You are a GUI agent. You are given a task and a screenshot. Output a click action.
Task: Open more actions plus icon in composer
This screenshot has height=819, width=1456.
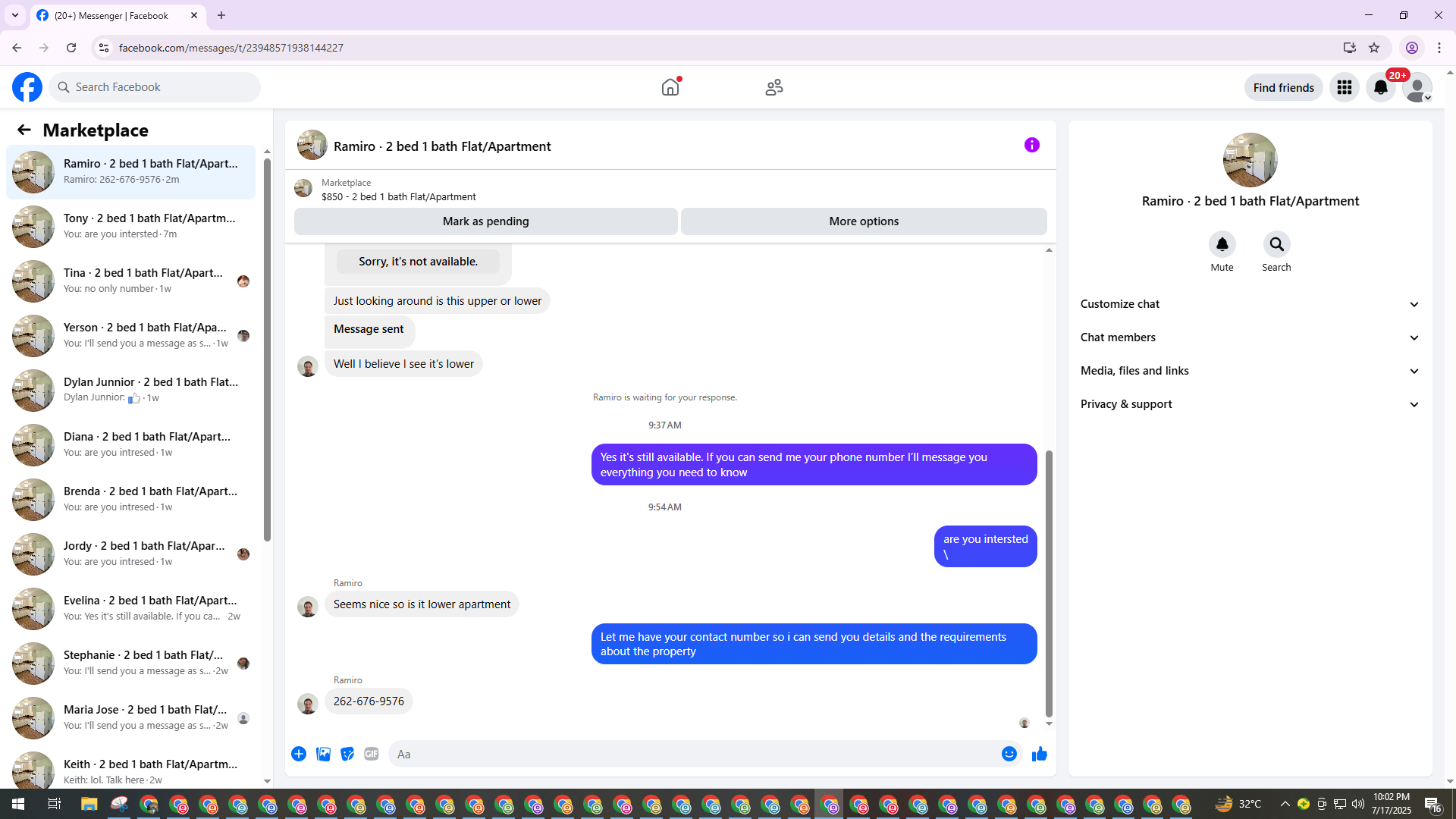299,754
